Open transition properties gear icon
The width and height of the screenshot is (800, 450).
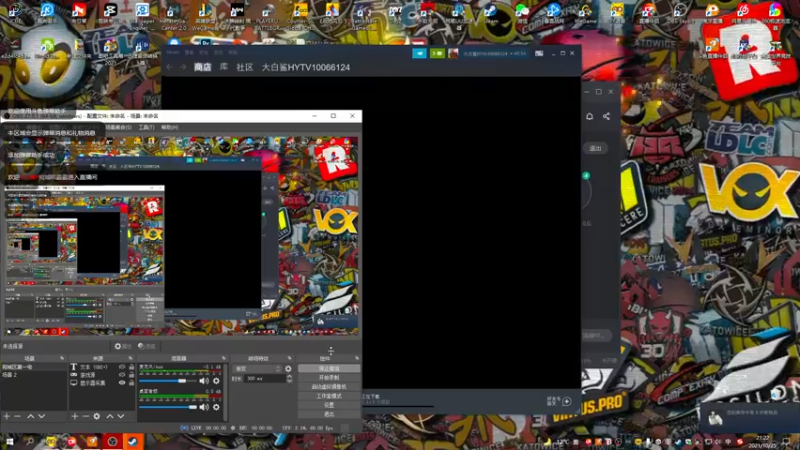288,369
